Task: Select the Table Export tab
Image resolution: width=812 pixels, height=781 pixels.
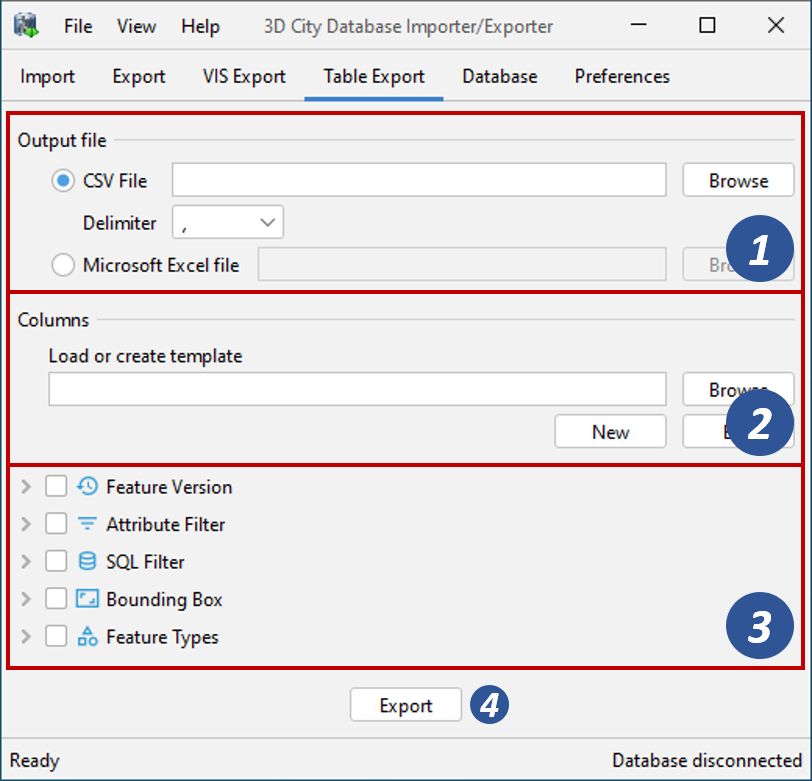Action: click(x=374, y=77)
